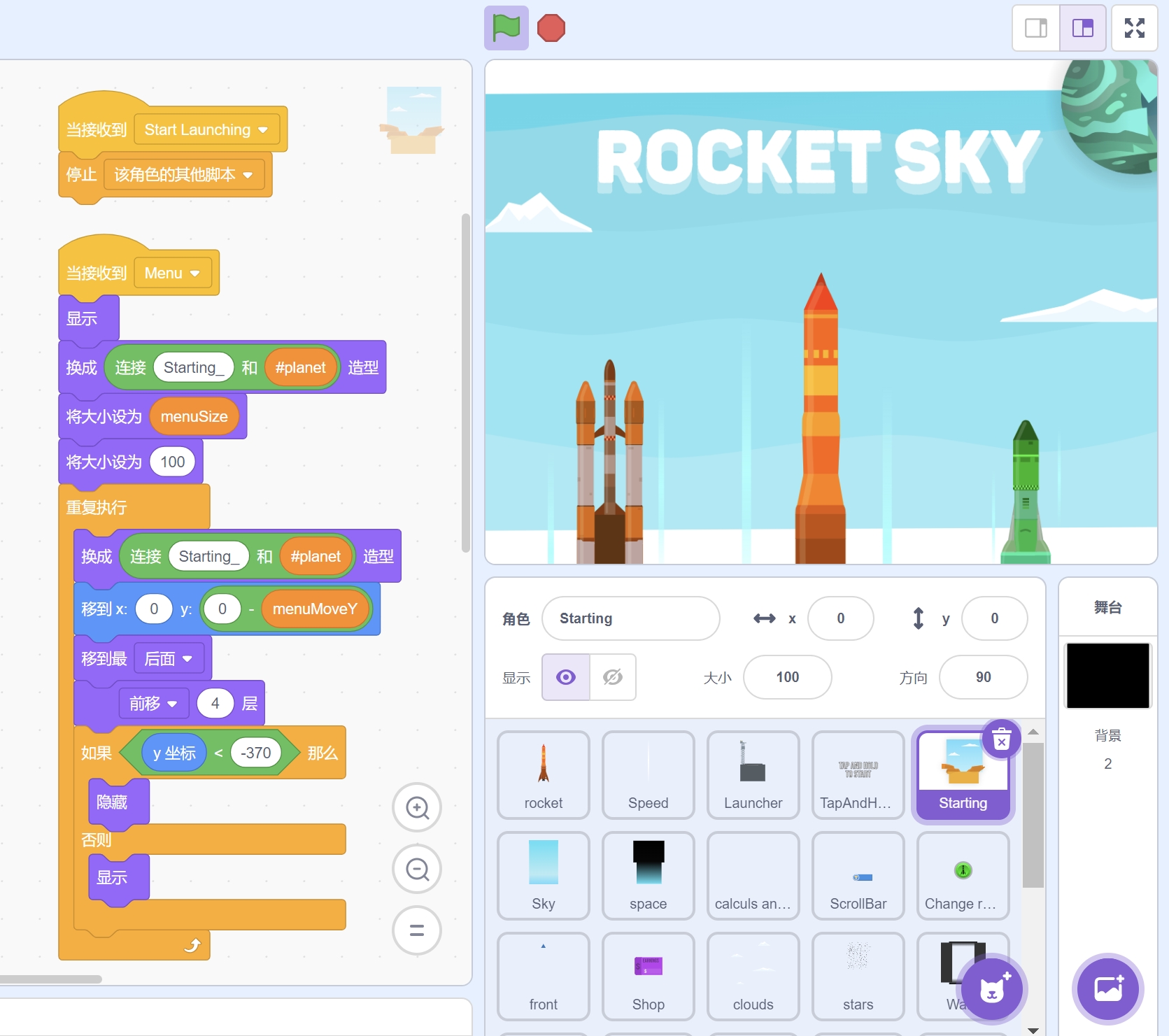Zoom out of the code workspace

pyautogui.click(x=417, y=869)
